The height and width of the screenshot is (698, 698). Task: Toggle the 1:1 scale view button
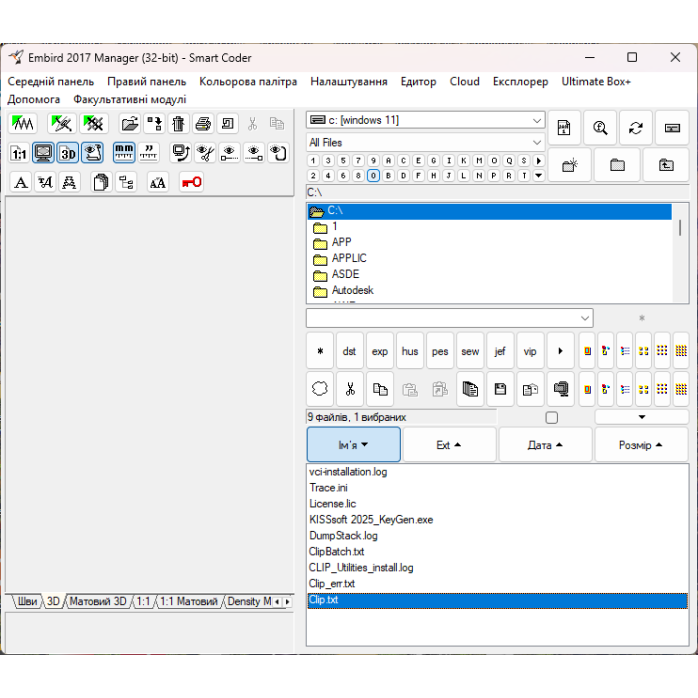19,153
